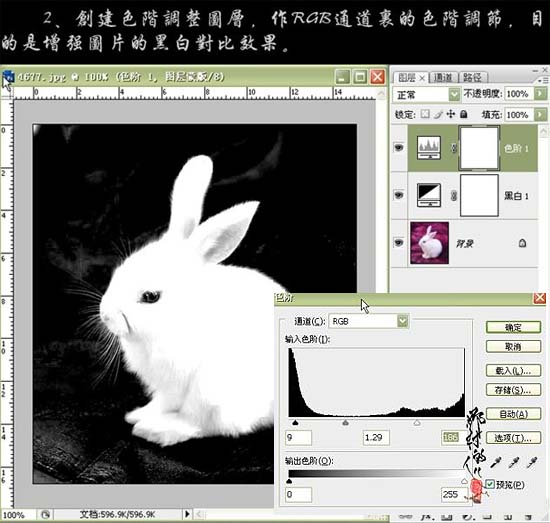This screenshot has width=550, height=523.
Task: Open the 通道(C) RGB channel dropdown
Action: click(x=403, y=321)
